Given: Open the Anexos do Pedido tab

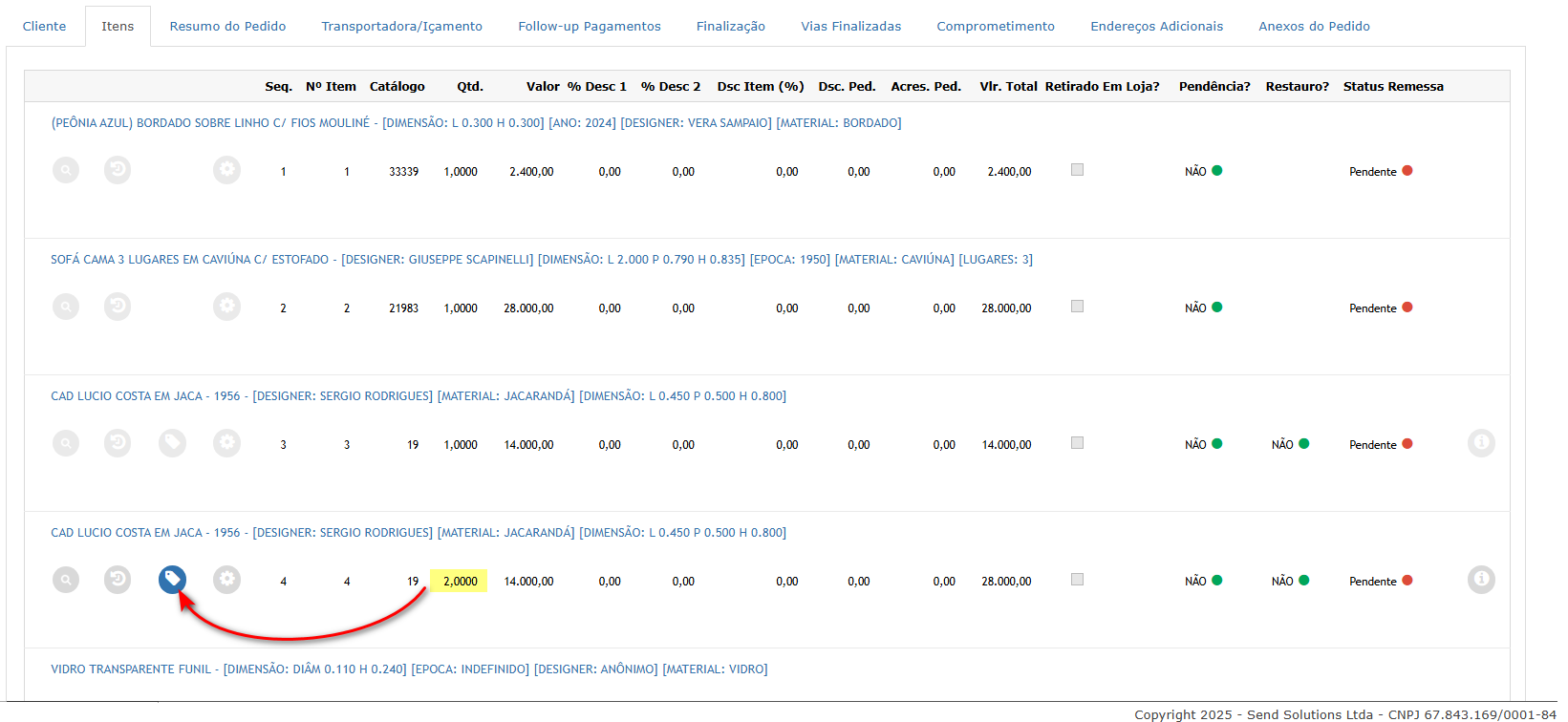Looking at the screenshot, I should tap(1314, 26).
